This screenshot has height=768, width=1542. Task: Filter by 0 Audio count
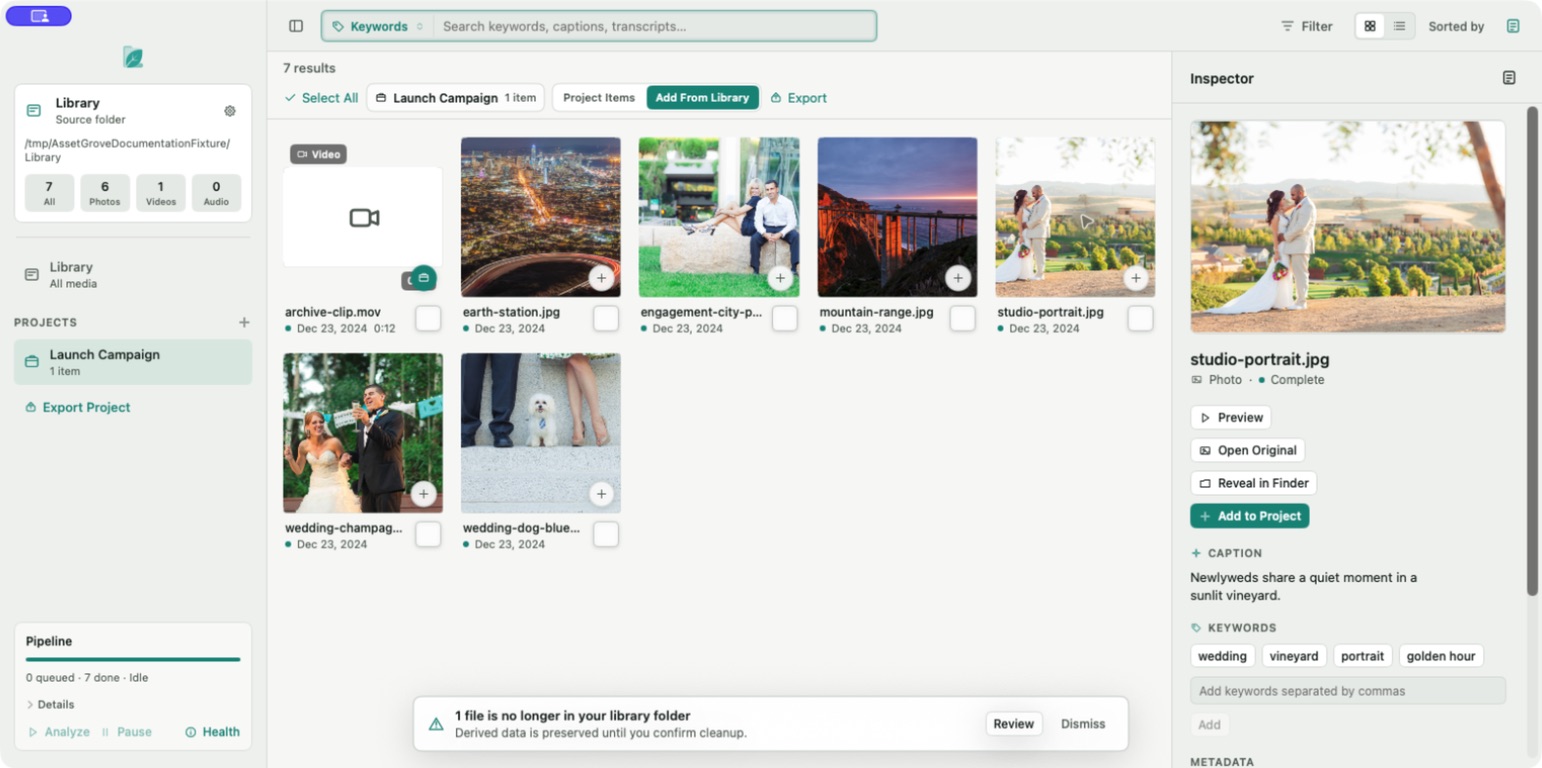pyautogui.click(x=216, y=193)
